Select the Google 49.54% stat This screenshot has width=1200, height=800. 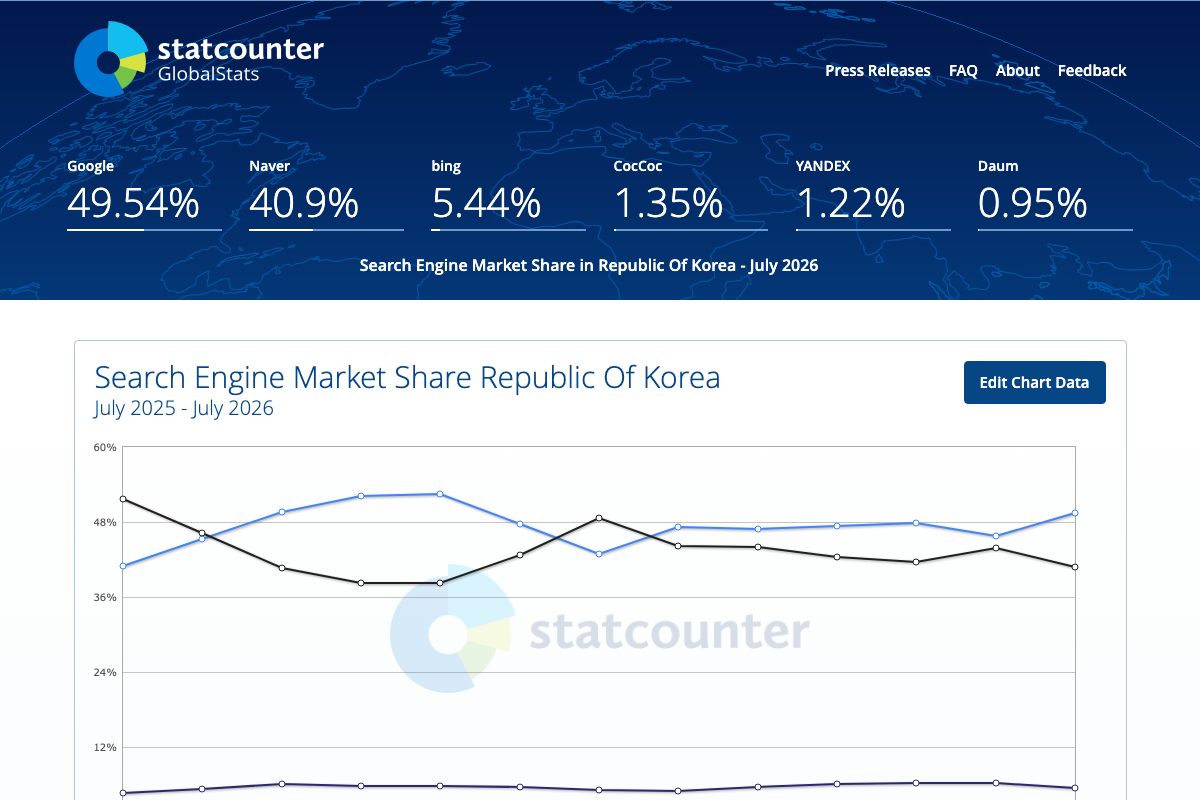click(x=144, y=194)
